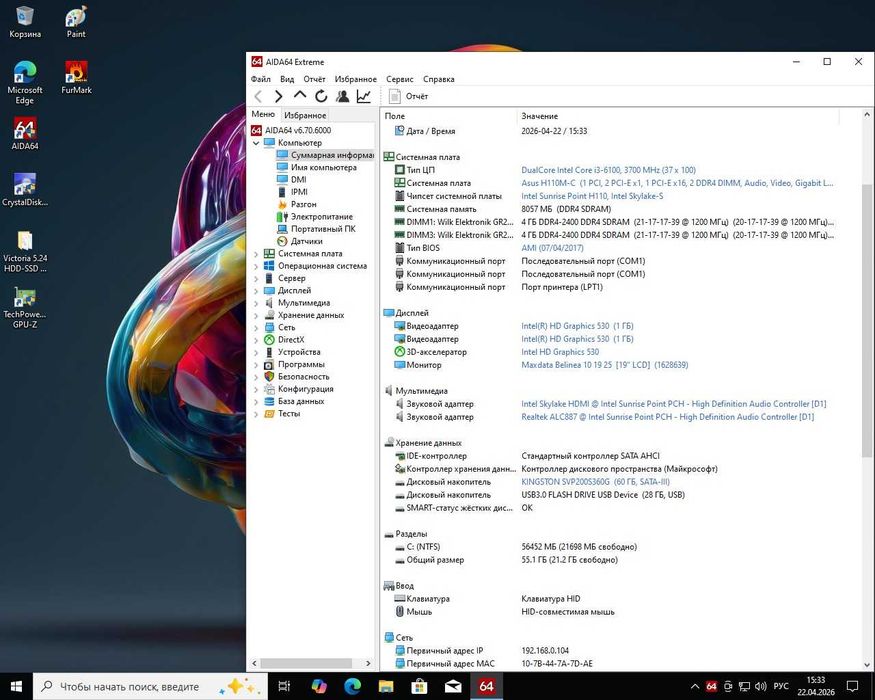The height and width of the screenshot is (700, 875).
Task: Open the Victoria 5.24 HDD-SSD folder
Action: (x=25, y=251)
